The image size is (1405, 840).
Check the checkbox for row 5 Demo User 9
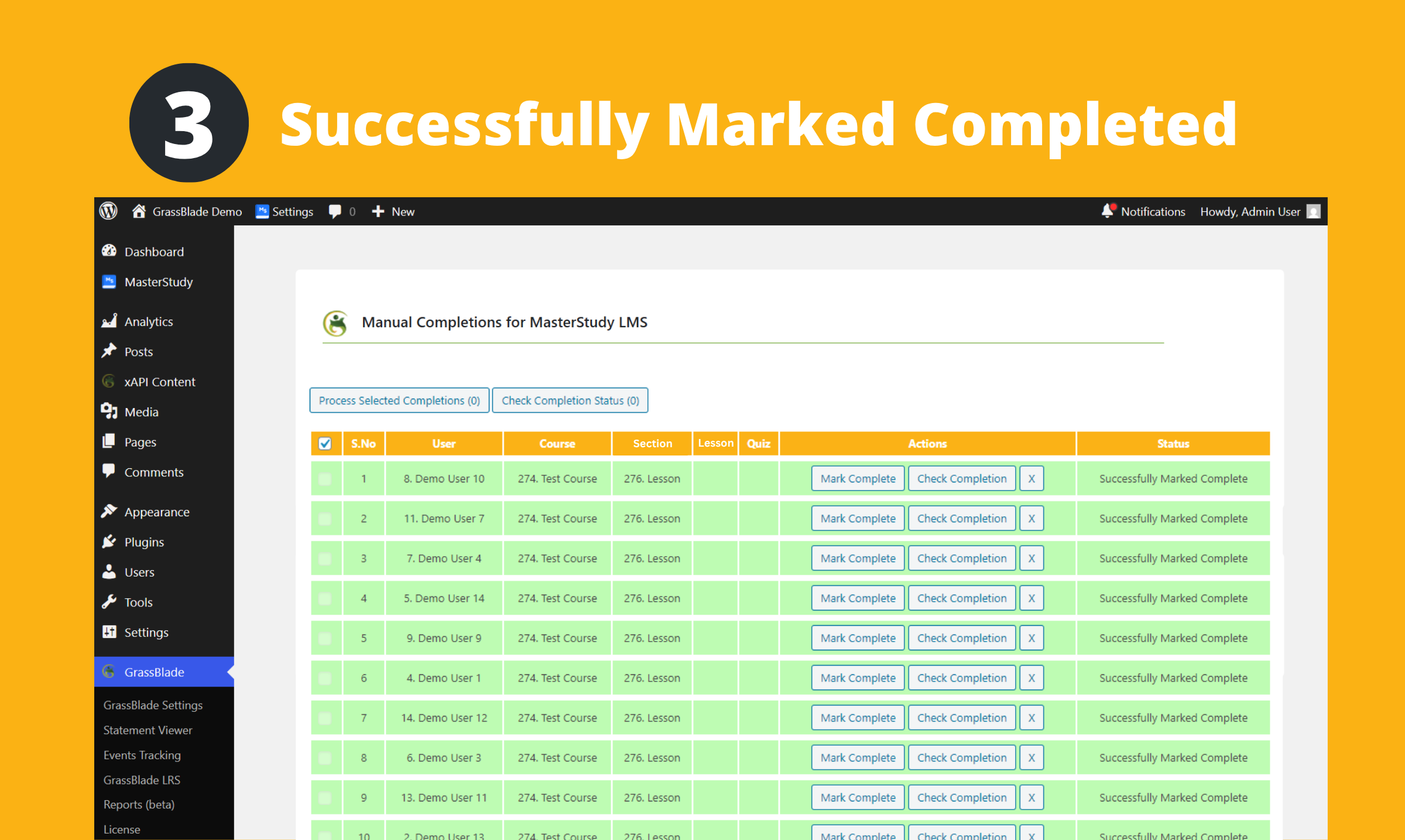coord(325,638)
